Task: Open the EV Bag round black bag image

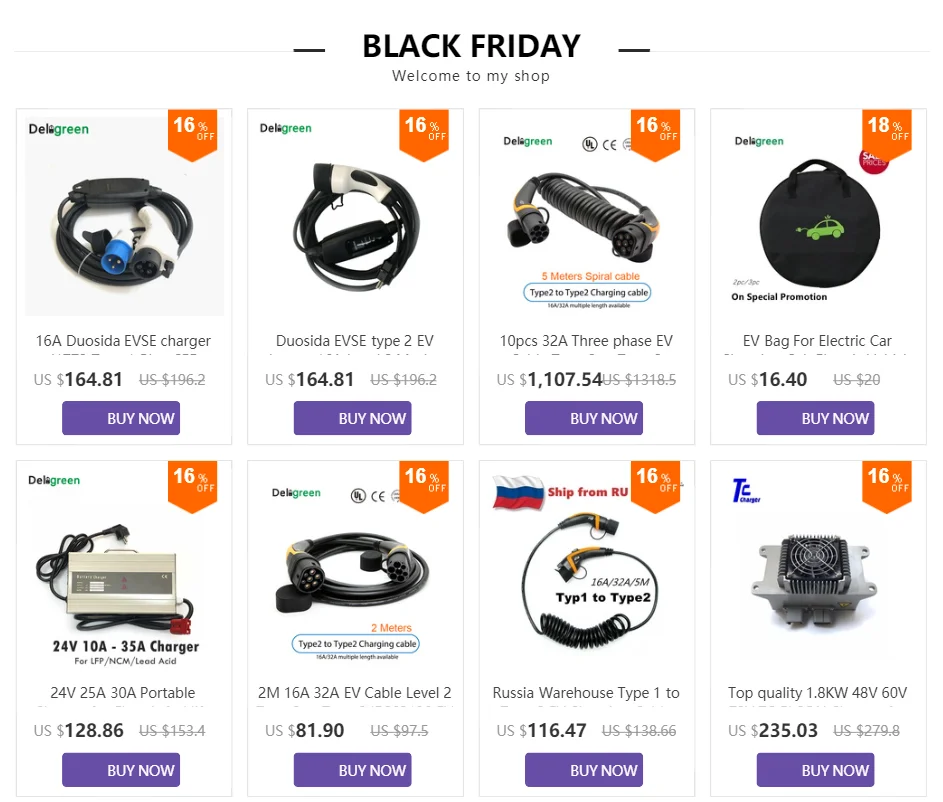Action: coord(819,216)
